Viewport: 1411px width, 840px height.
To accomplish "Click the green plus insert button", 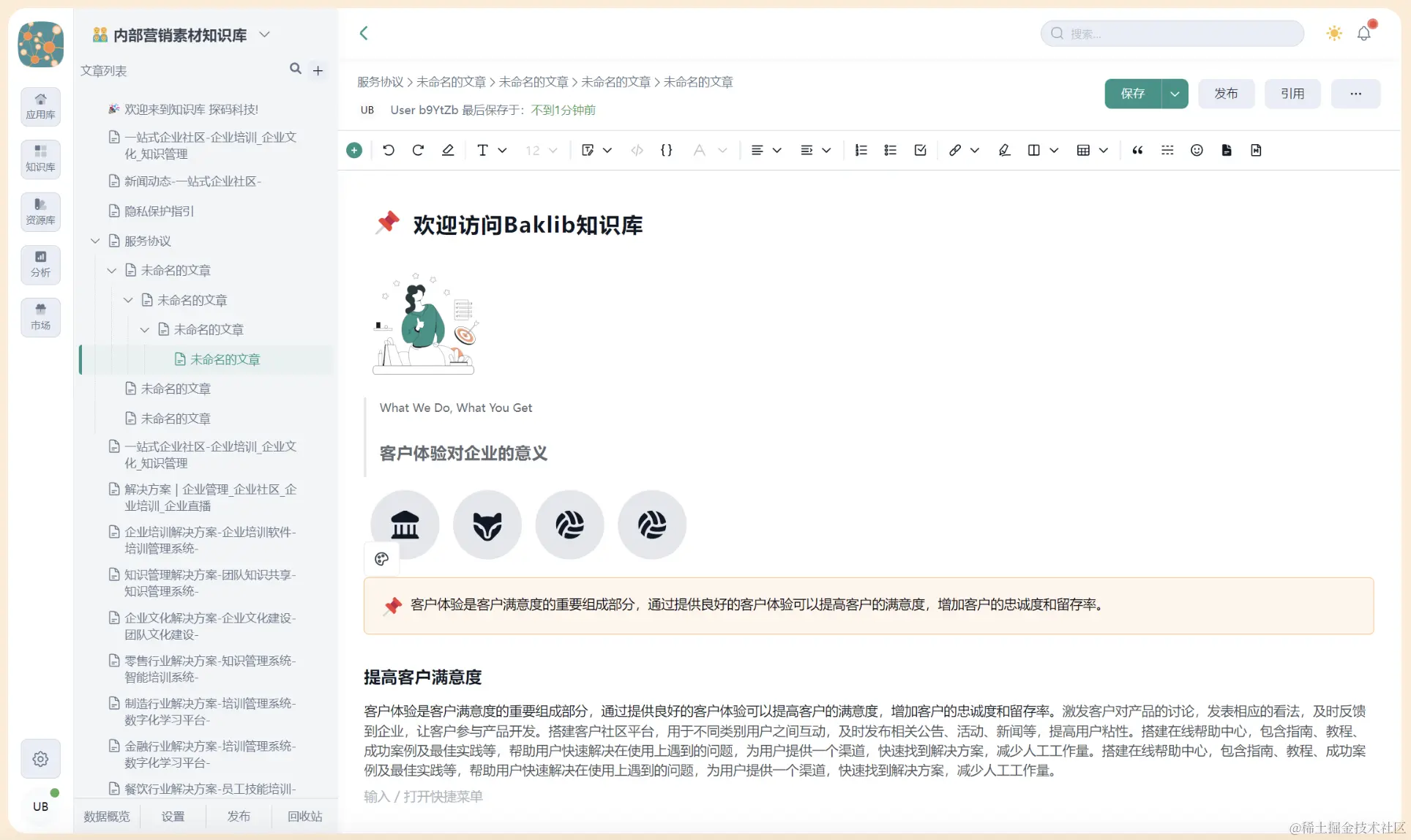I will 354,150.
